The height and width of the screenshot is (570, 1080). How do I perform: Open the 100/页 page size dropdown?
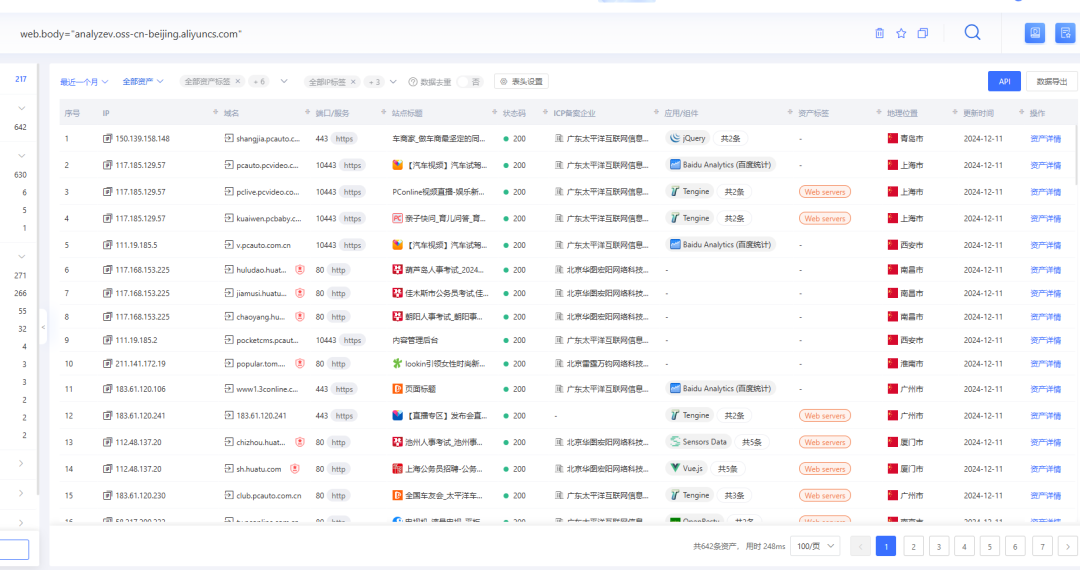(814, 546)
